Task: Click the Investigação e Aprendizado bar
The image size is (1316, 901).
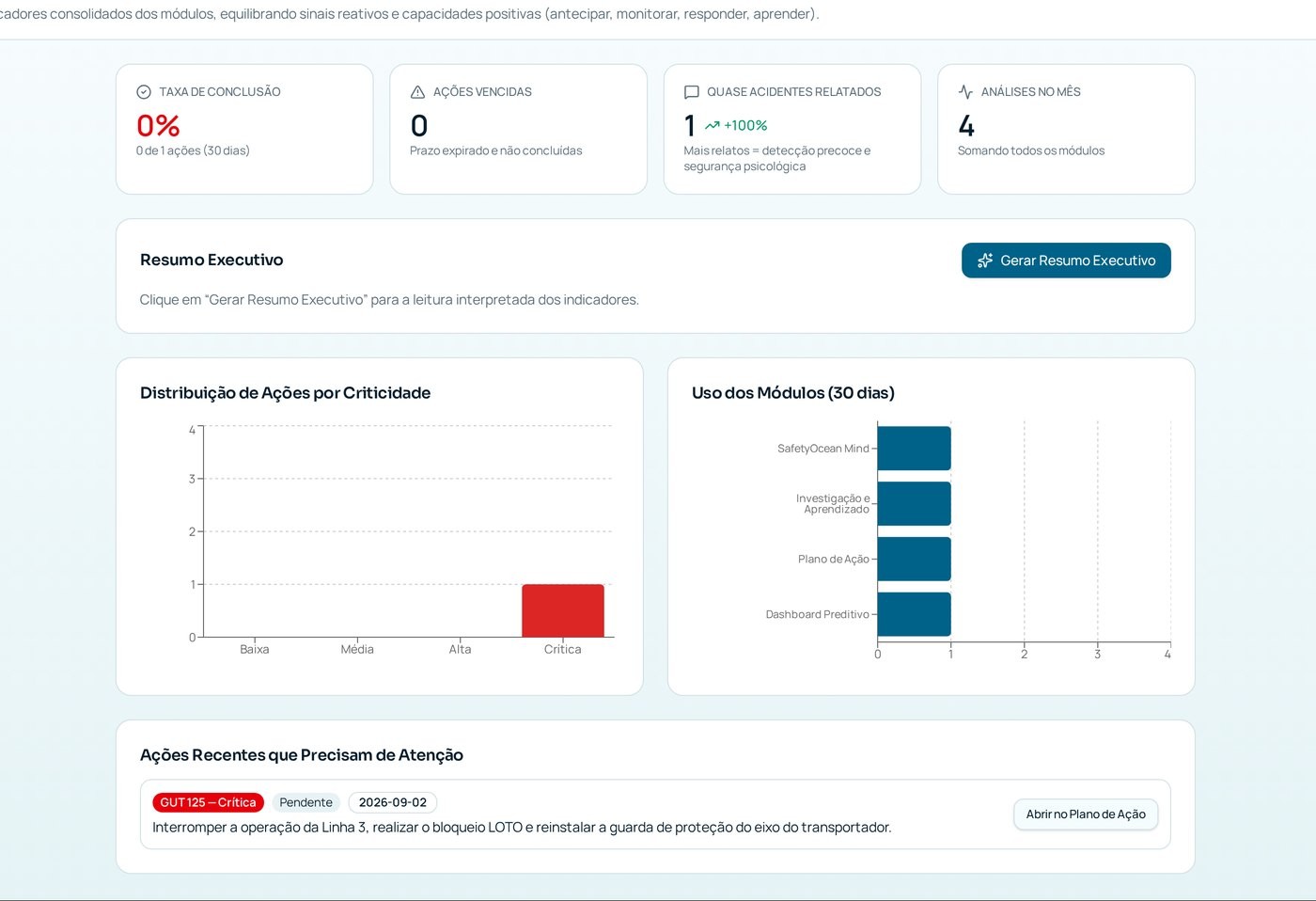Action: (x=914, y=504)
